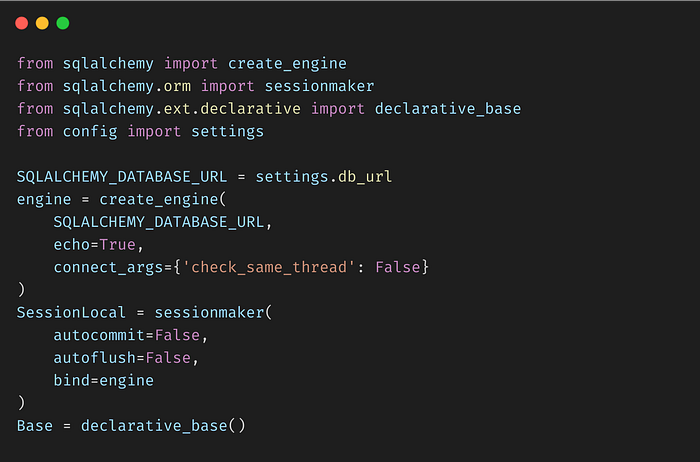Screen dimensions: 700x462
Task: Click the closing parenthesis after connect_args line
Action: [x=21, y=290]
